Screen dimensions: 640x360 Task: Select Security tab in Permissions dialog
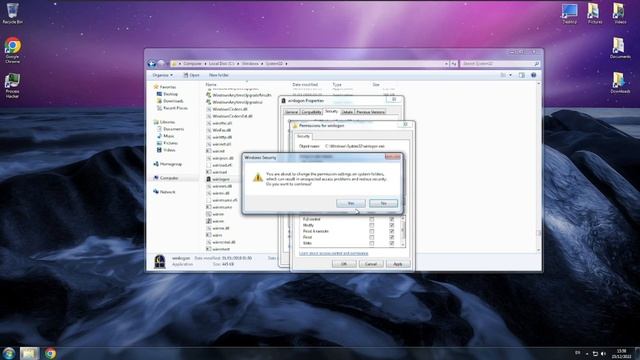tap(303, 136)
